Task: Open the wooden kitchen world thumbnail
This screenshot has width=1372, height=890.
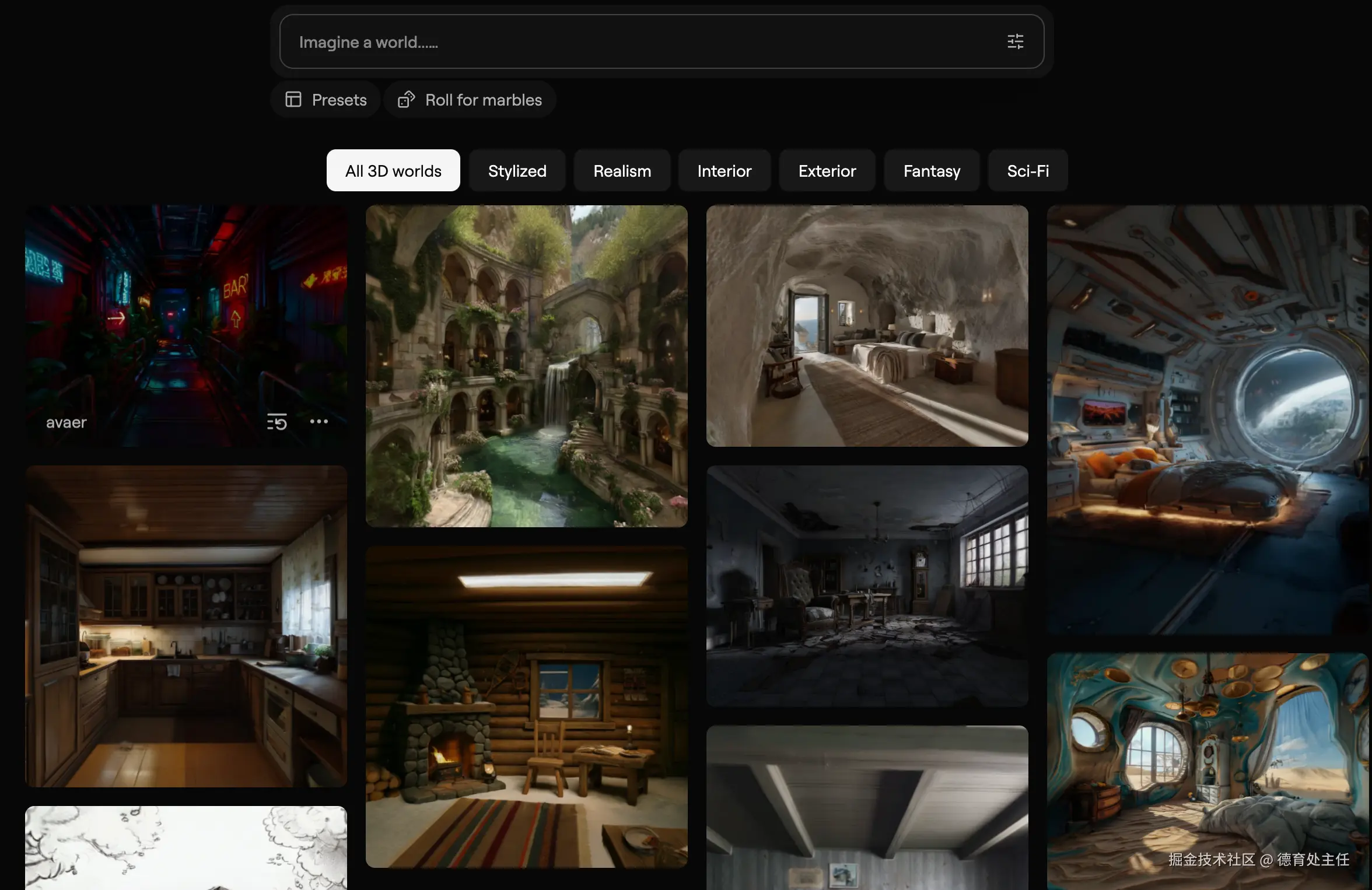Action: click(186, 626)
